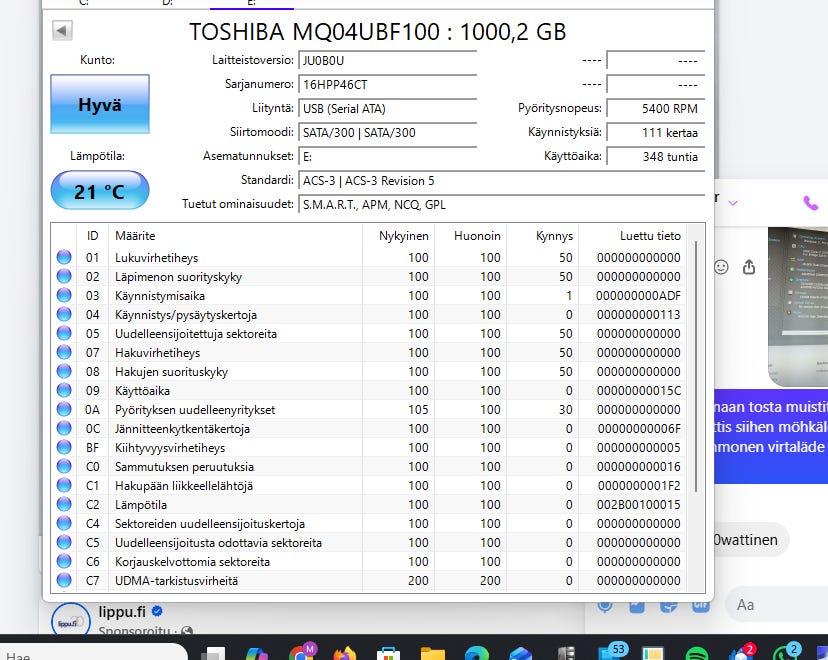828x660 pixels.
Task: Click the purple message bubble in the chat
Action: click(x=770, y=436)
